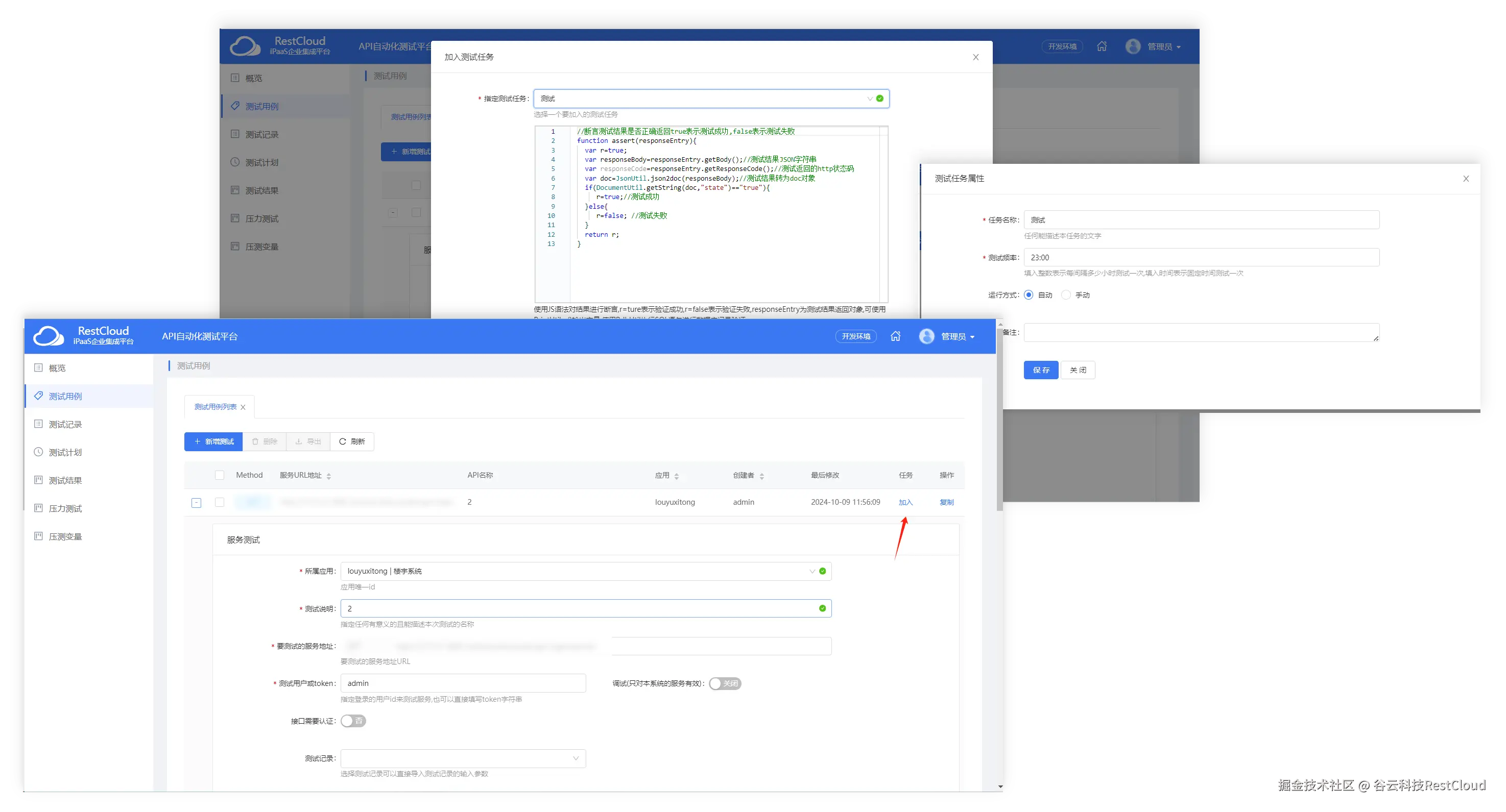
Task: Click the 刷新 refresh button
Action: (x=352, y=441)
